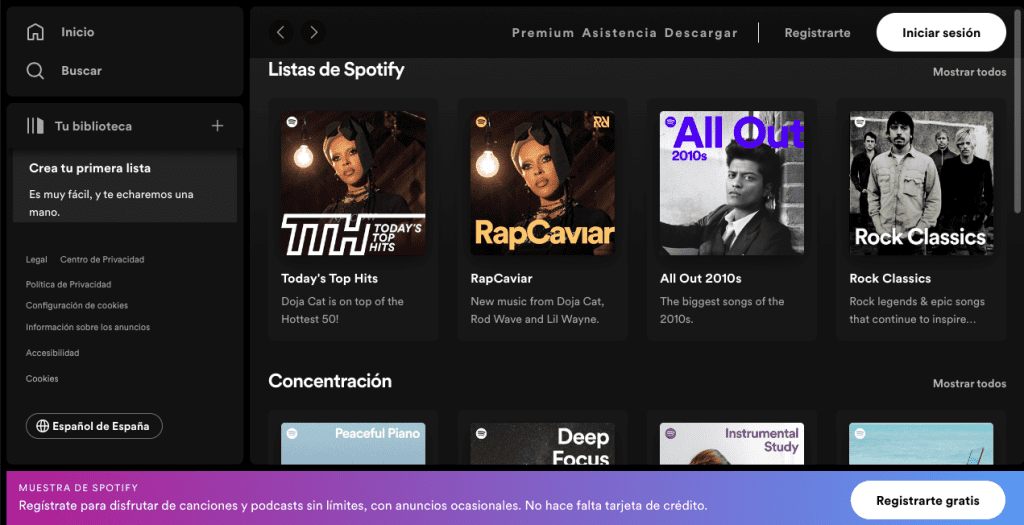Open the Rock Classics playlist cover
The width and height of the screenshot is (1024, 525).
point(921,183)
